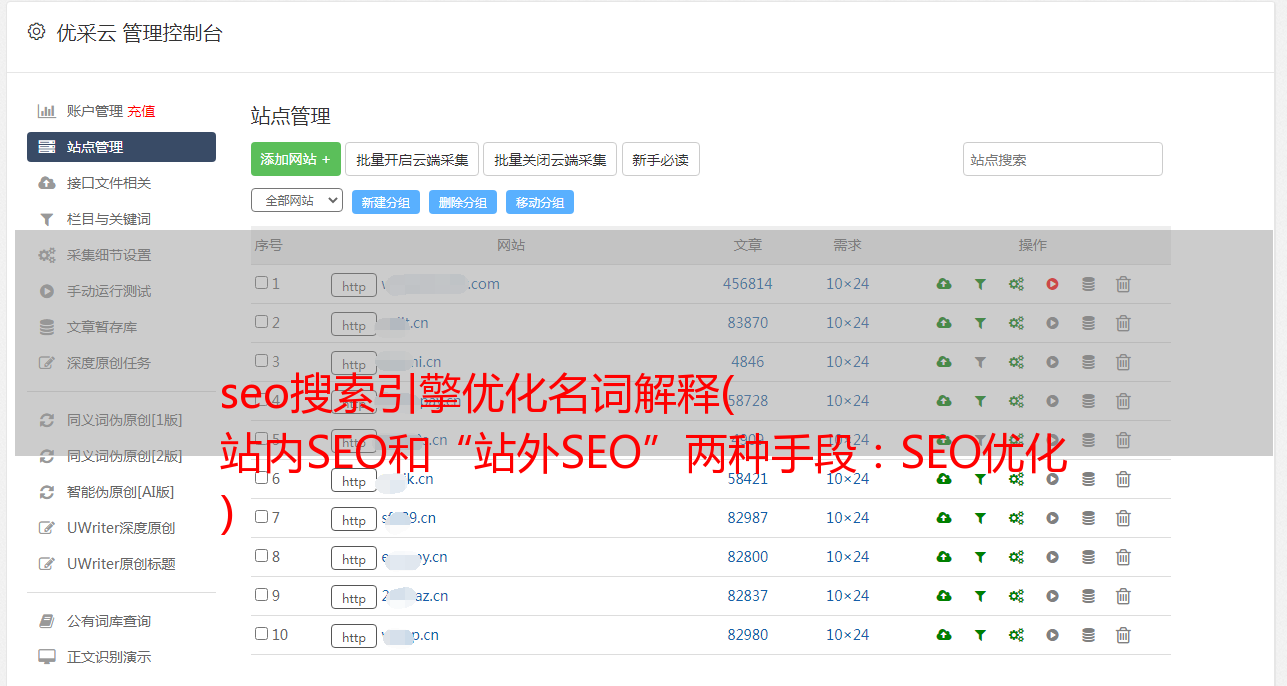Click cloud upload icon in row 2
Viewport: 1287px width, 686px height.
(944, 323)
